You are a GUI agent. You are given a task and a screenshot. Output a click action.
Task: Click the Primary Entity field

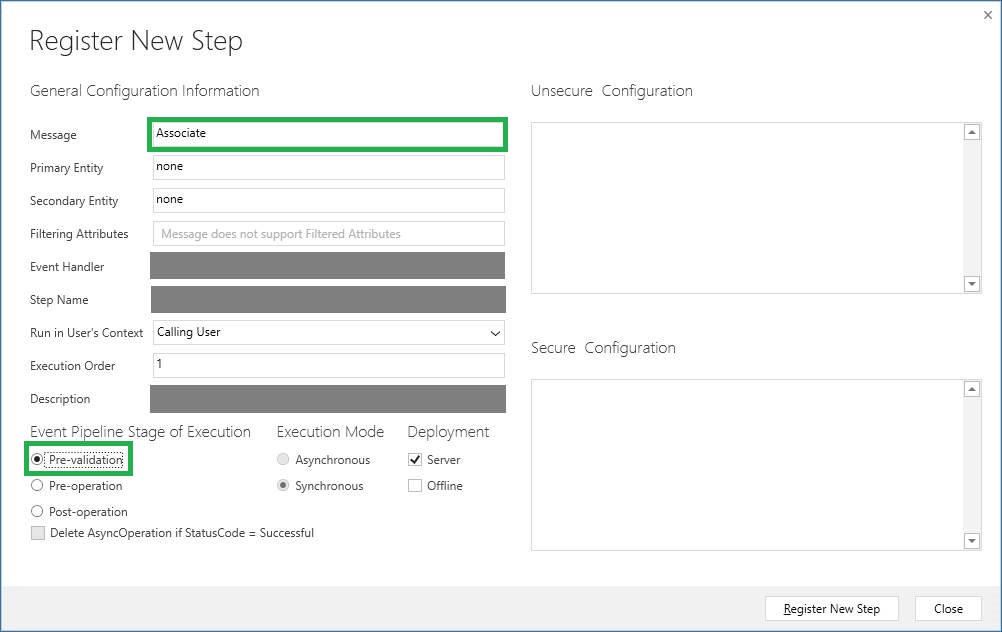(x=327, y=167)
